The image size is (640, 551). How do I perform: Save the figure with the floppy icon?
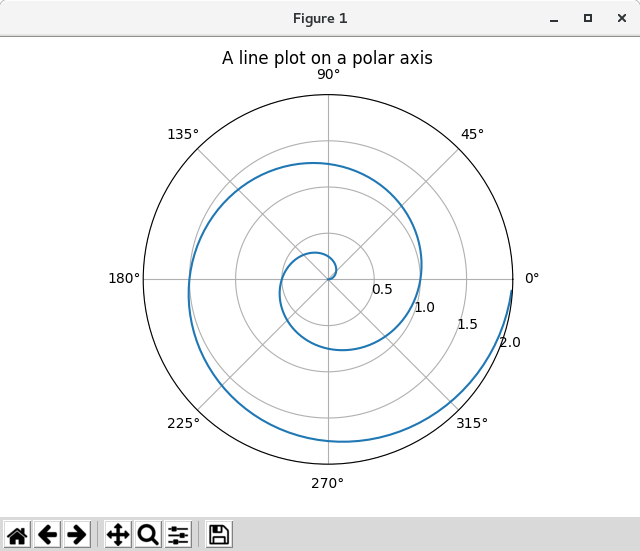219,535
